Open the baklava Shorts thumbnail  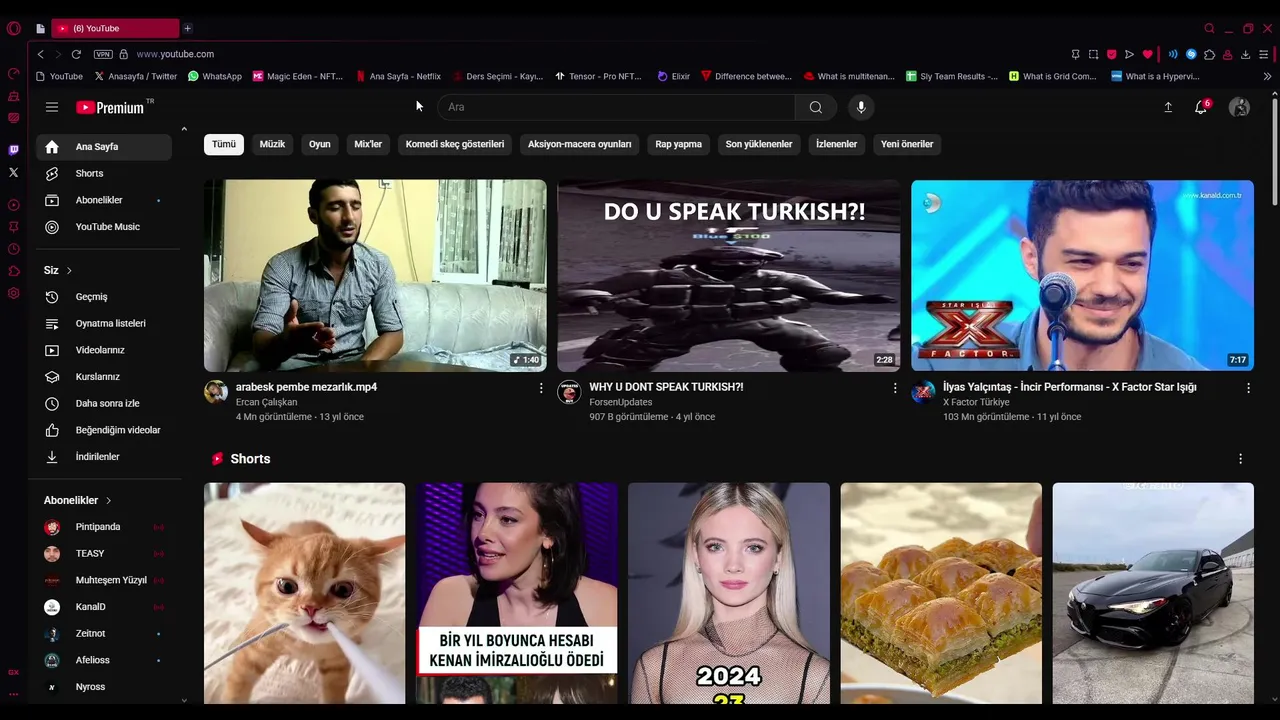pyautogui.click(x=941, y=594)
